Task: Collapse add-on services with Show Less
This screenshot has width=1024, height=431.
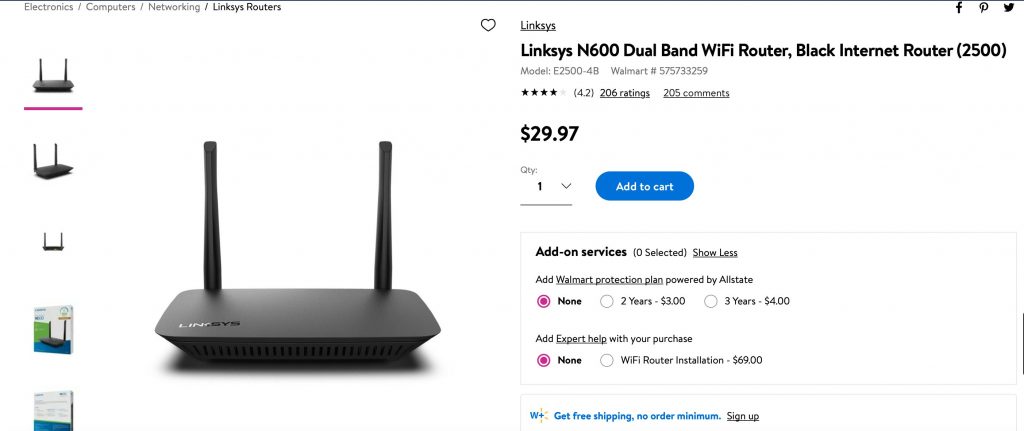Action: tap(715, 253)
